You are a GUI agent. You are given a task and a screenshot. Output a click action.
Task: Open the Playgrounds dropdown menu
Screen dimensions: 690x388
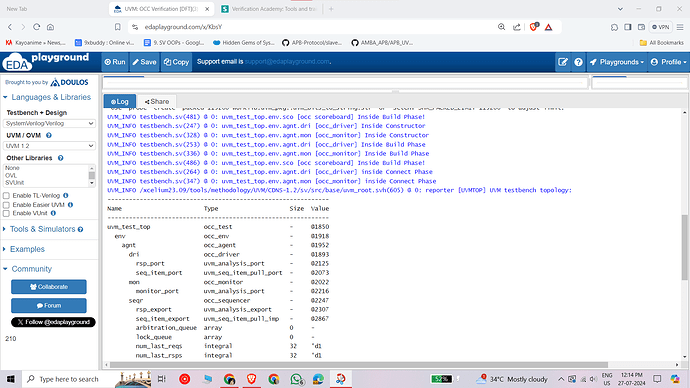point(617,62)
